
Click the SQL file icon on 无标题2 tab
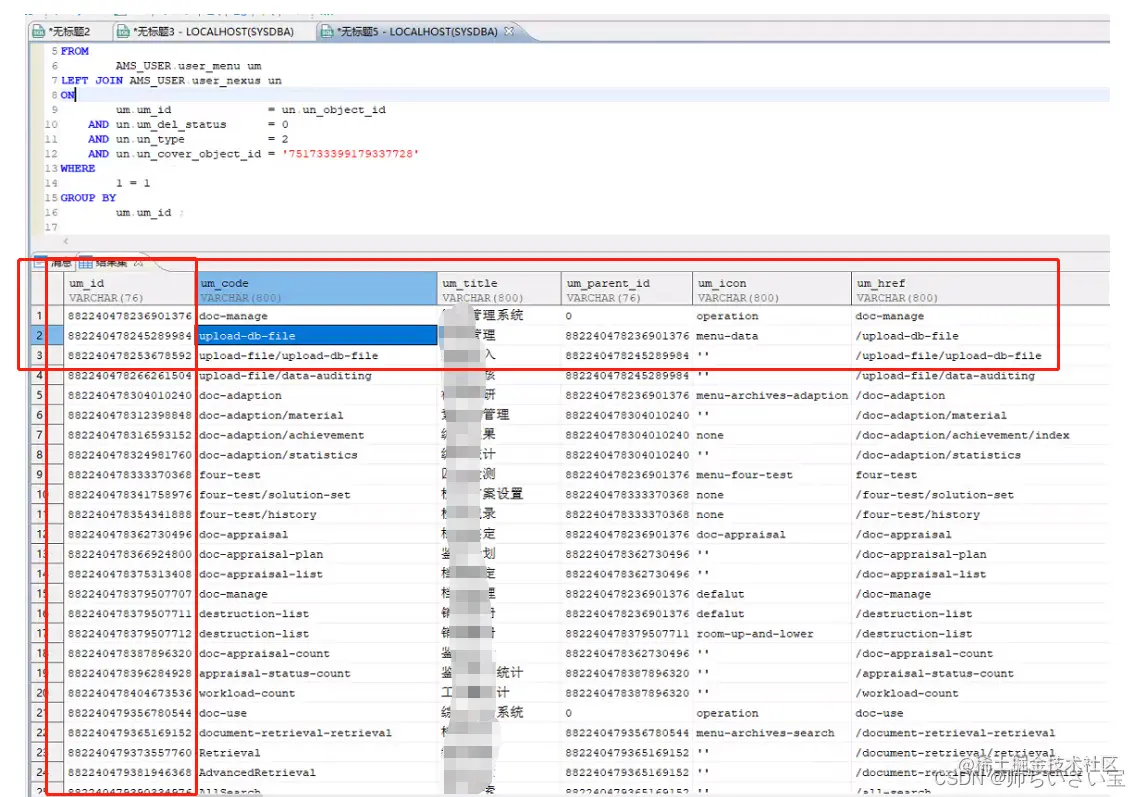[x=39, y=31]
